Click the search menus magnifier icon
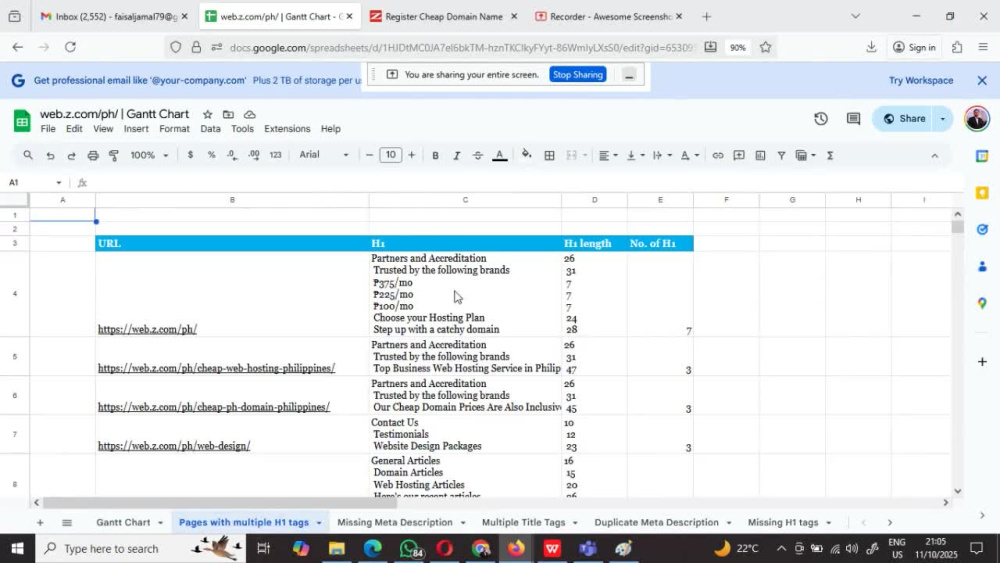 pos(28,155)
